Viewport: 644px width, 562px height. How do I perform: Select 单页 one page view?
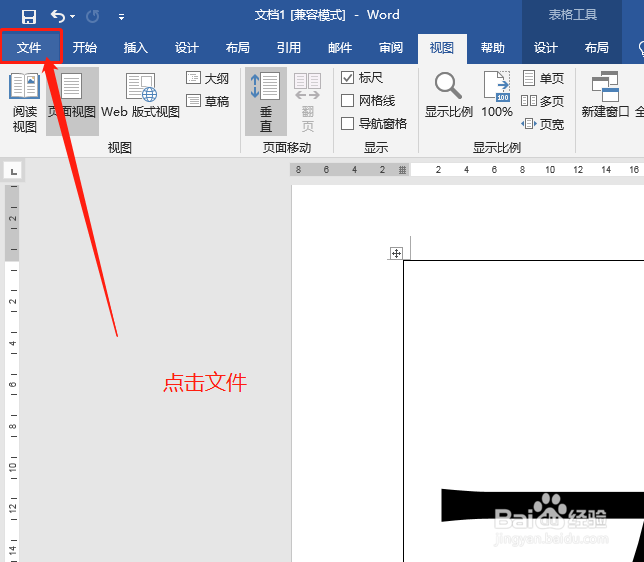point(543,78)
